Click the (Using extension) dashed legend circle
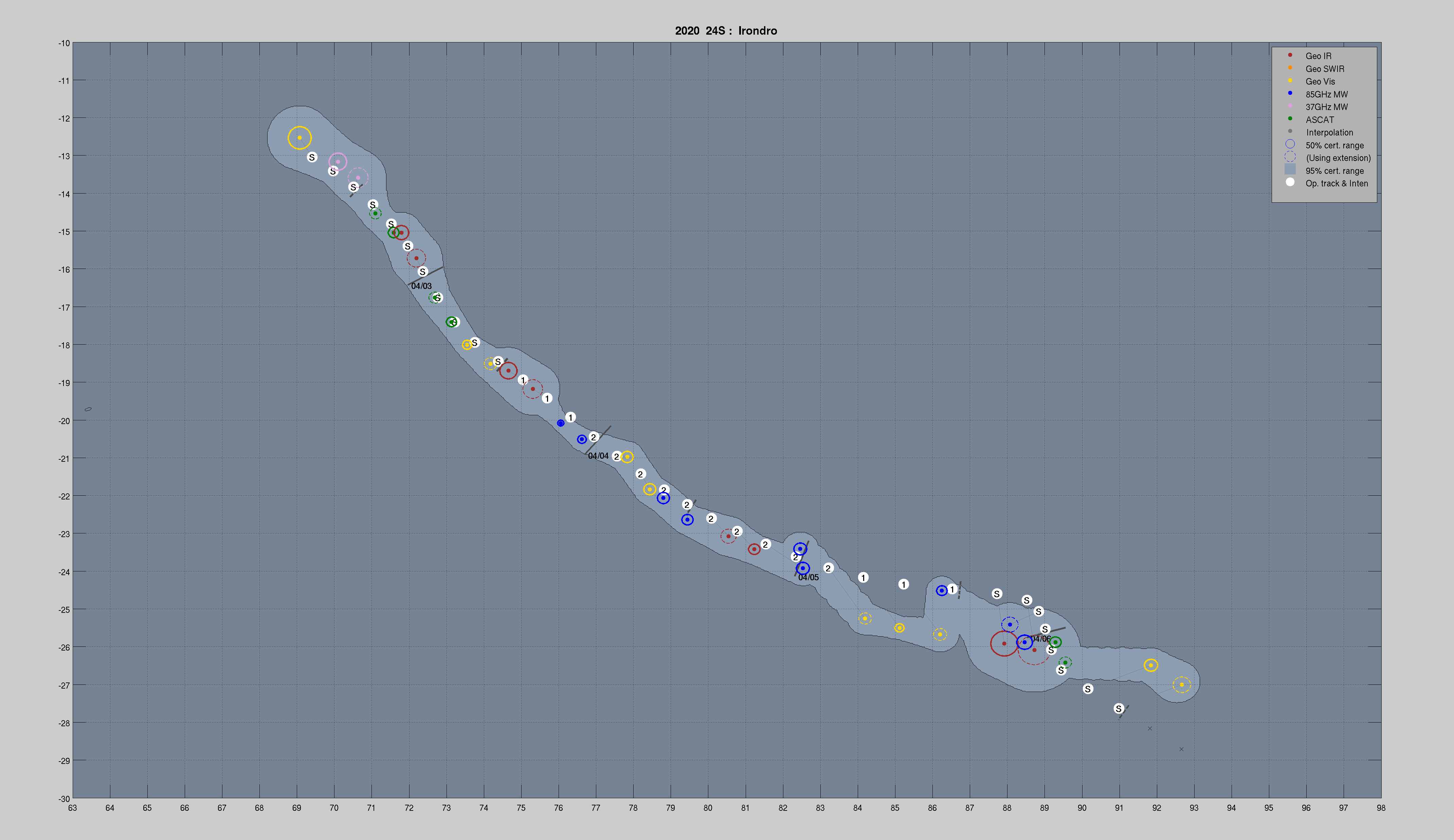Image resolution: width=1454 pixels, height=840 pixels. click(x=1290, y=157)
